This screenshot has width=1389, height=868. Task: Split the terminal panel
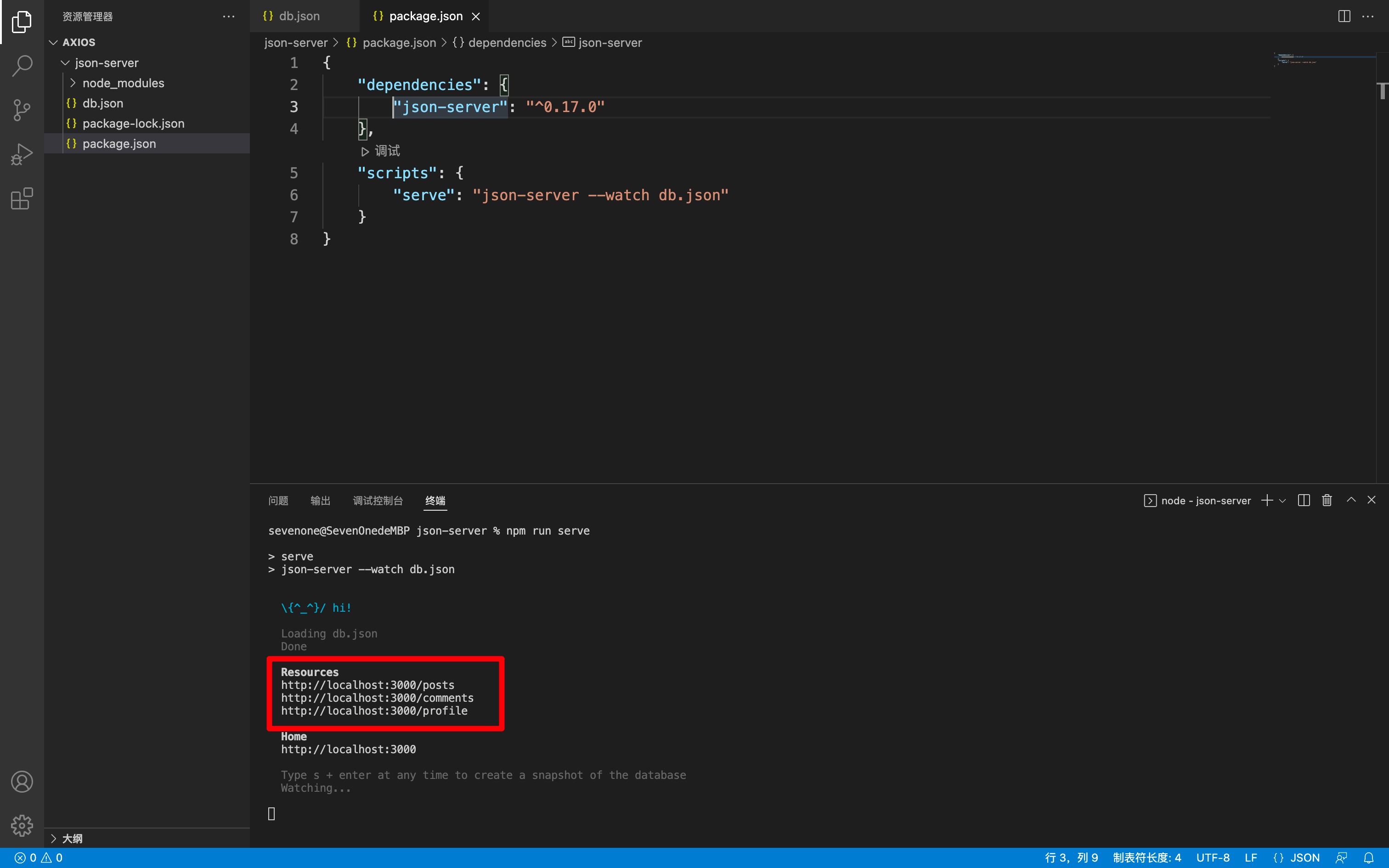coord(1304,500)
